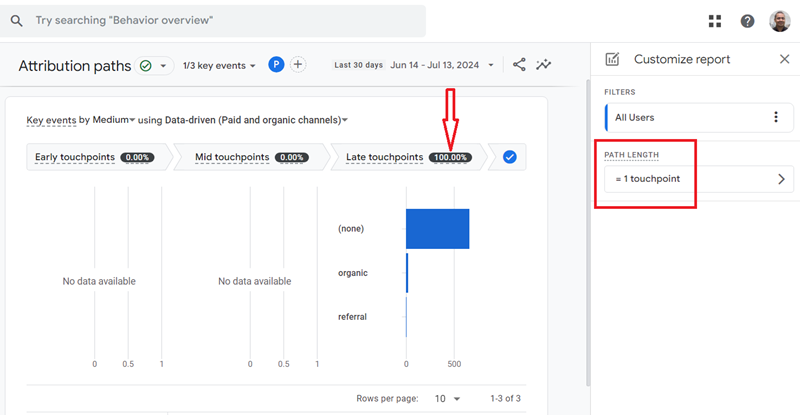The height and width of the screenshot is (415, 800).
Task: Click the "(none)" medium label
Action: (x=351, y=229)
